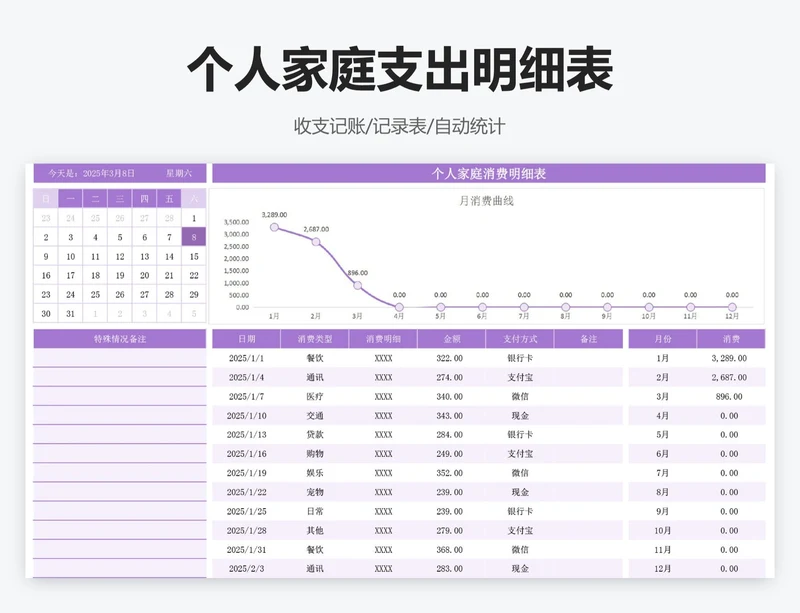Select the 2025/1/4 date cell

pyautogui.click(x=246, y=378)
